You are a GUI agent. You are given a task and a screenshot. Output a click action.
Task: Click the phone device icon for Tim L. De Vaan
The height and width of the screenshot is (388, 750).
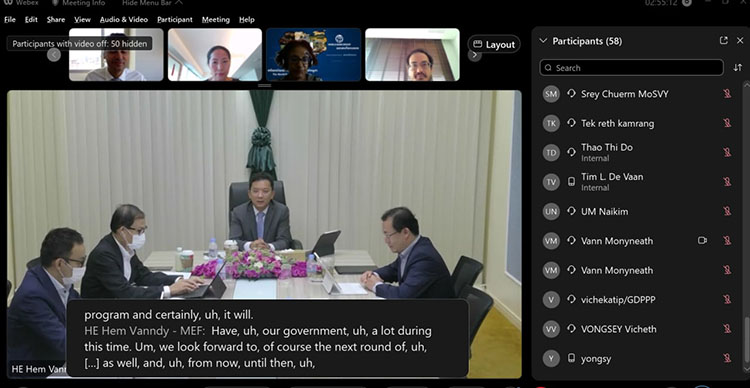point(571,182)
